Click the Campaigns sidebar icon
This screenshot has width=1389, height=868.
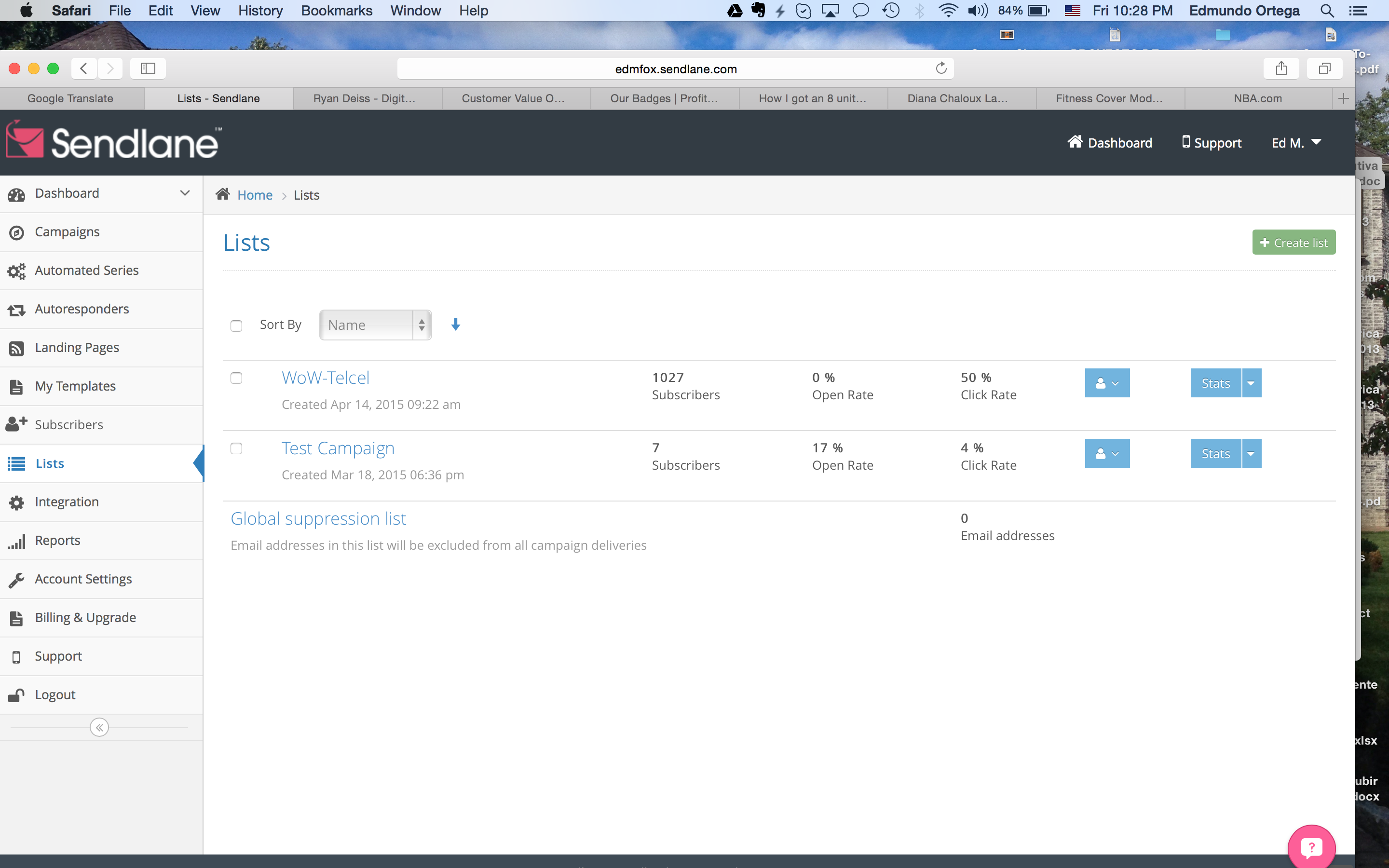(x=17, y=232)
